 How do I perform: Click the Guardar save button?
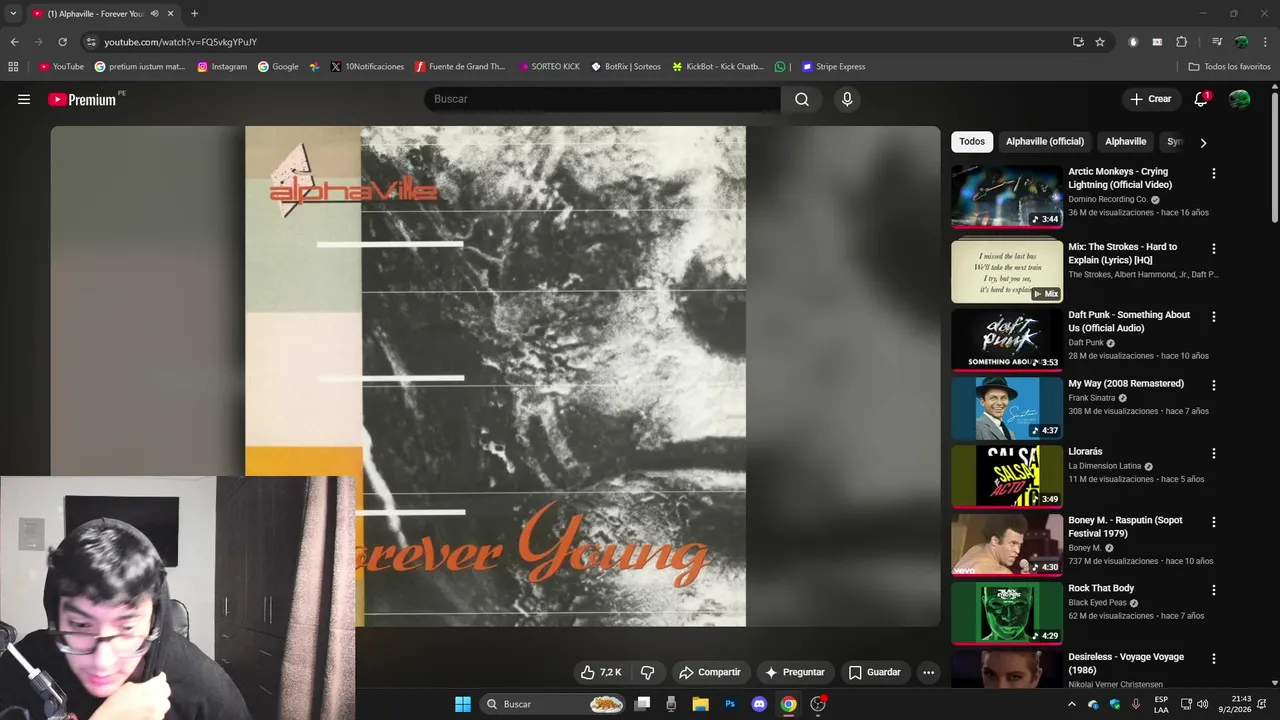(875, 672)
